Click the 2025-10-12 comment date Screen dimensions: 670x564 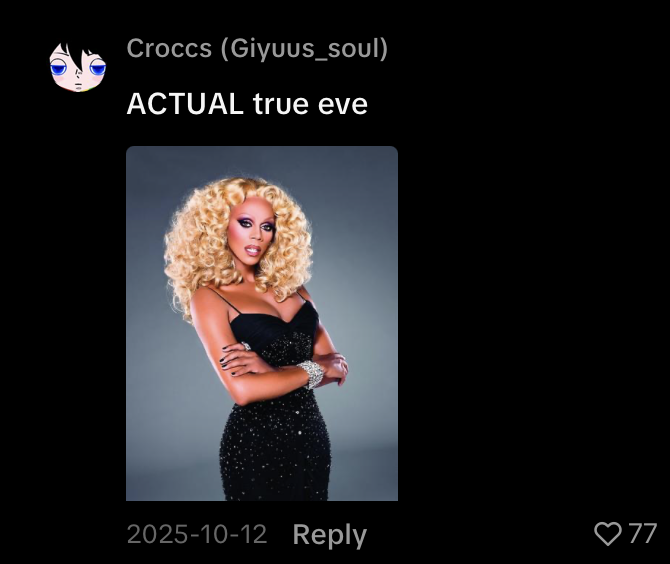(x=197, y=534)
